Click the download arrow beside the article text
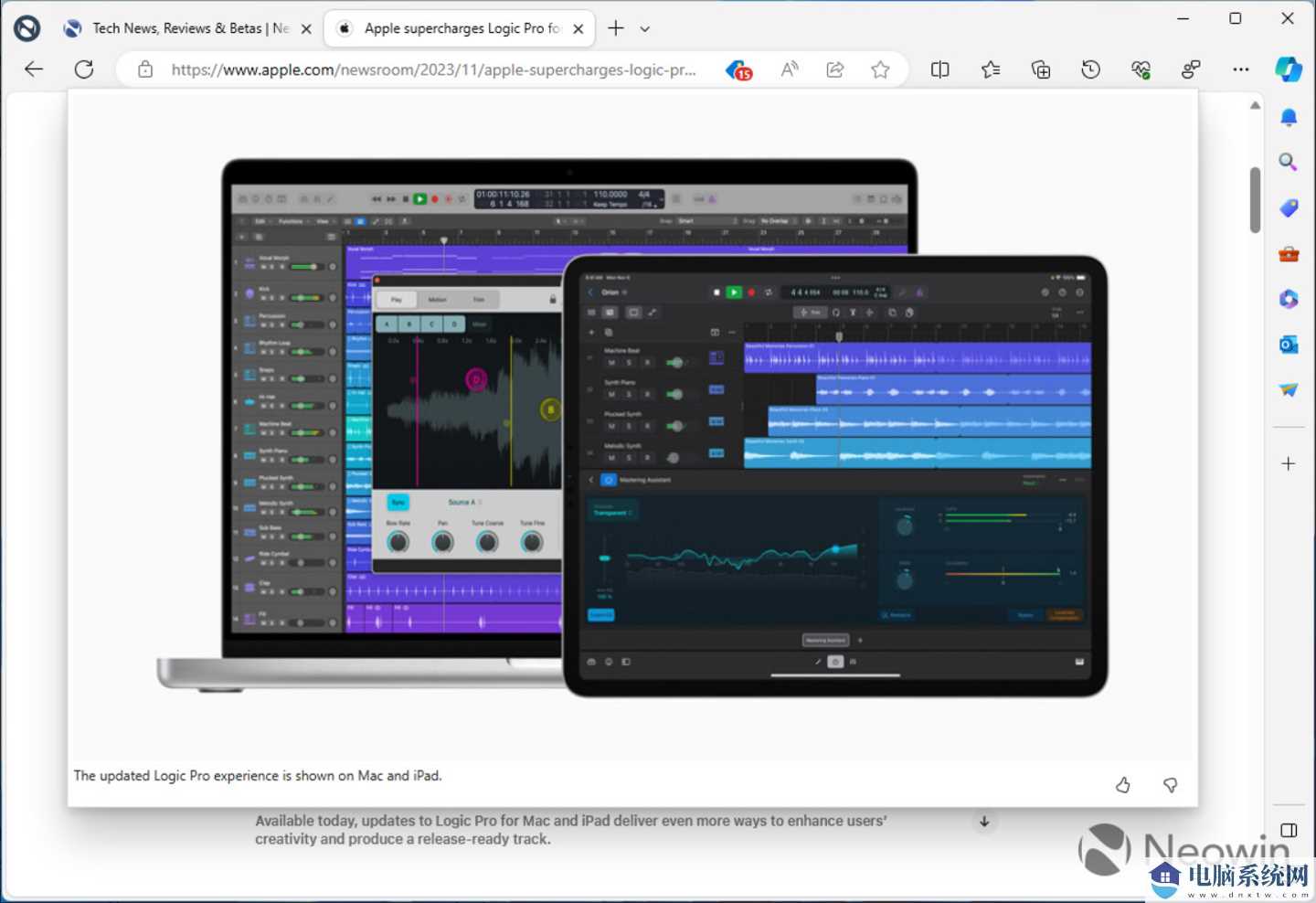 coord(984,821)
